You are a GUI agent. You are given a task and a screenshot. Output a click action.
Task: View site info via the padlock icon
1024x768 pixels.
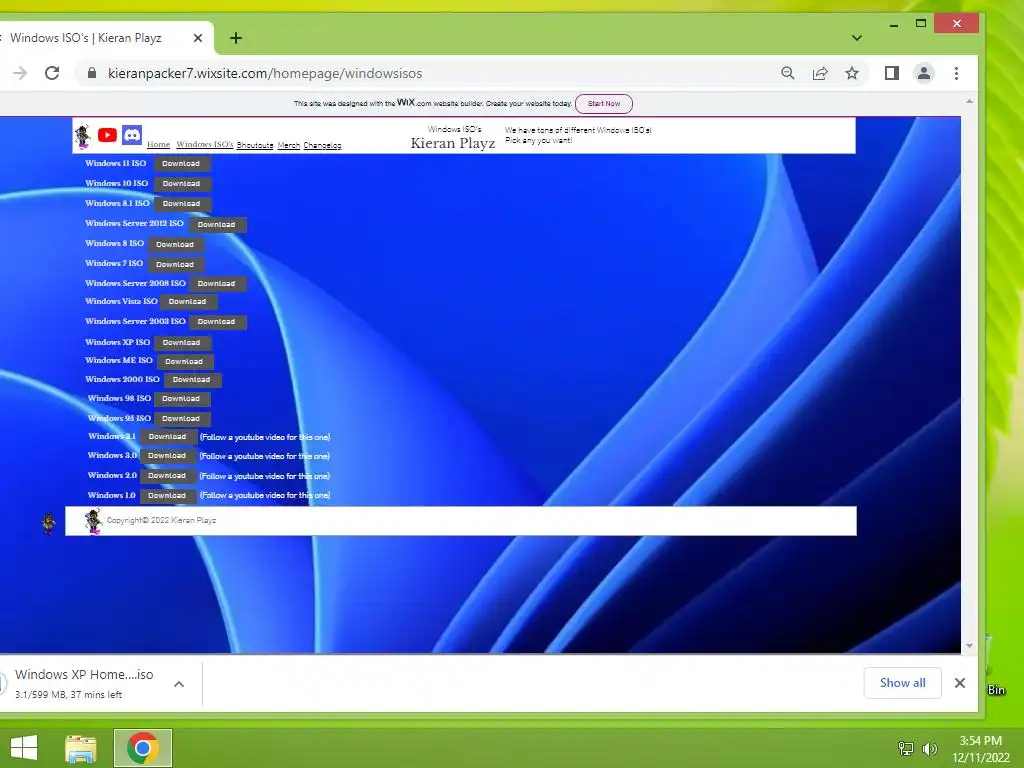[92, 73]
